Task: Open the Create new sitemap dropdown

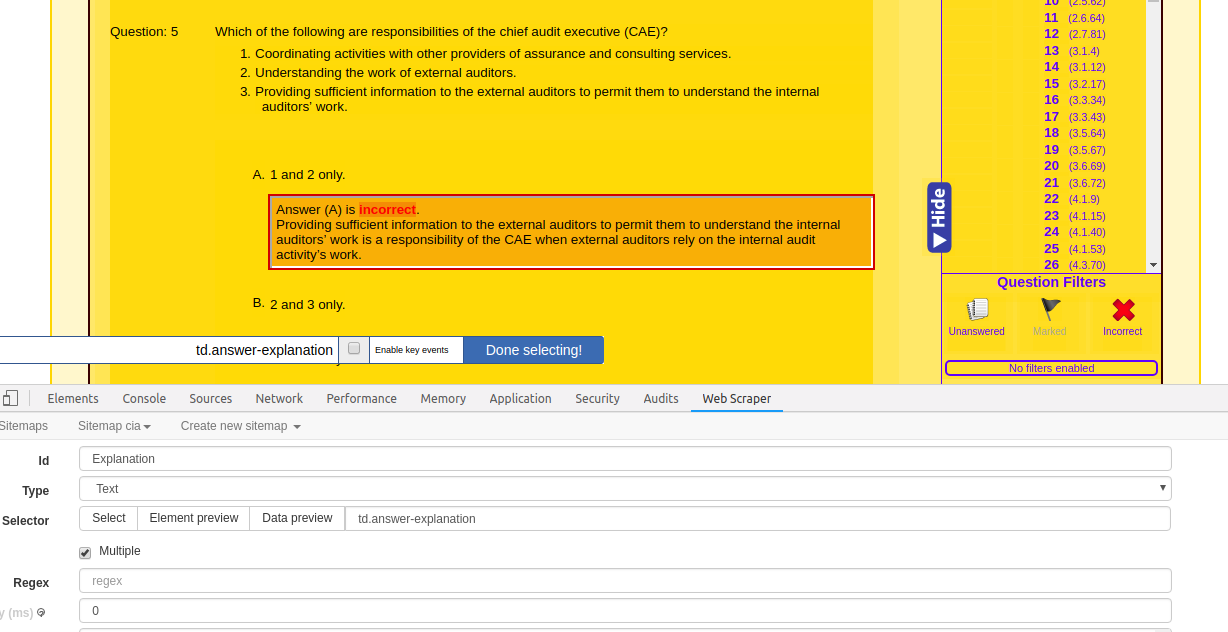Action: coord(240,426)
